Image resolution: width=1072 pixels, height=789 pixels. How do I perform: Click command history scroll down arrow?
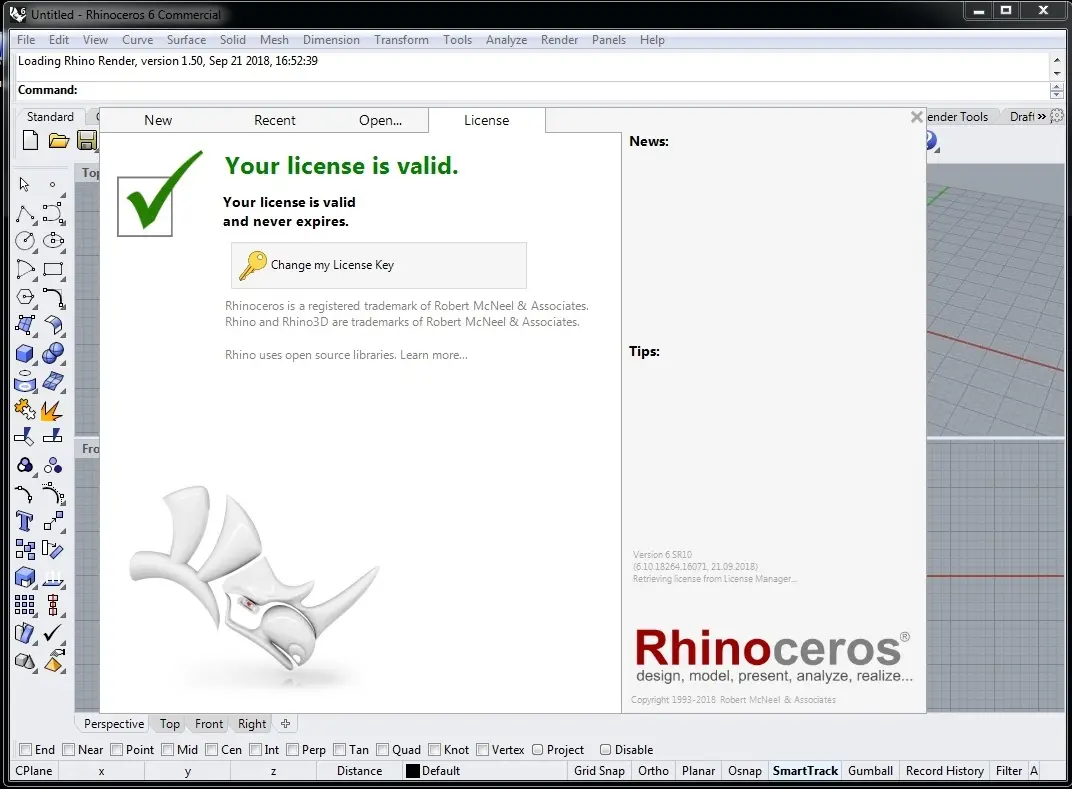[x=1057, y=73]
